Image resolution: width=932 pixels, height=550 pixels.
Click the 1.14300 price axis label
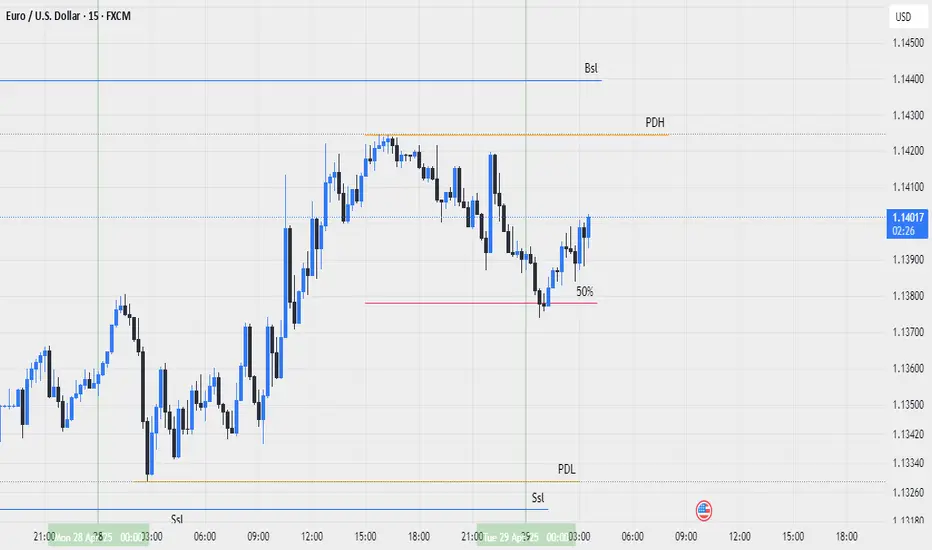(908, 115)
